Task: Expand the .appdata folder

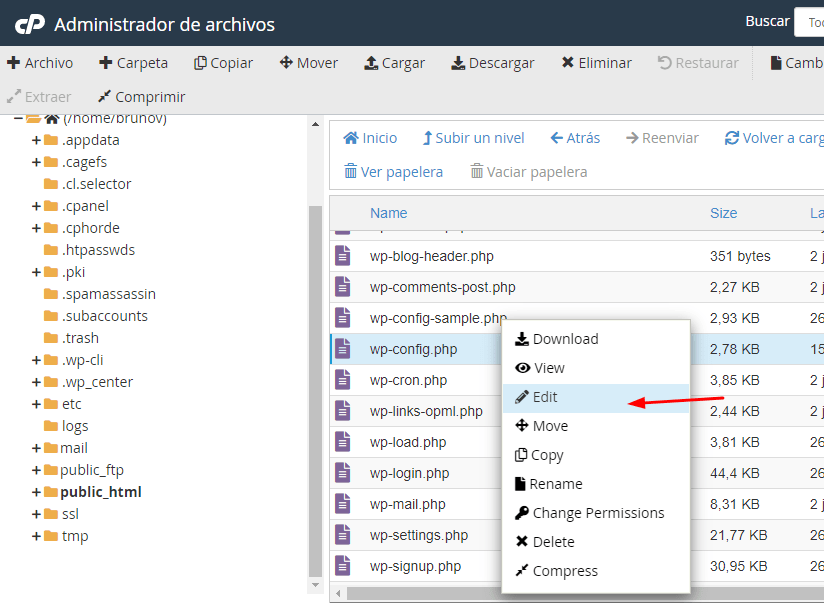Action: 36,140
